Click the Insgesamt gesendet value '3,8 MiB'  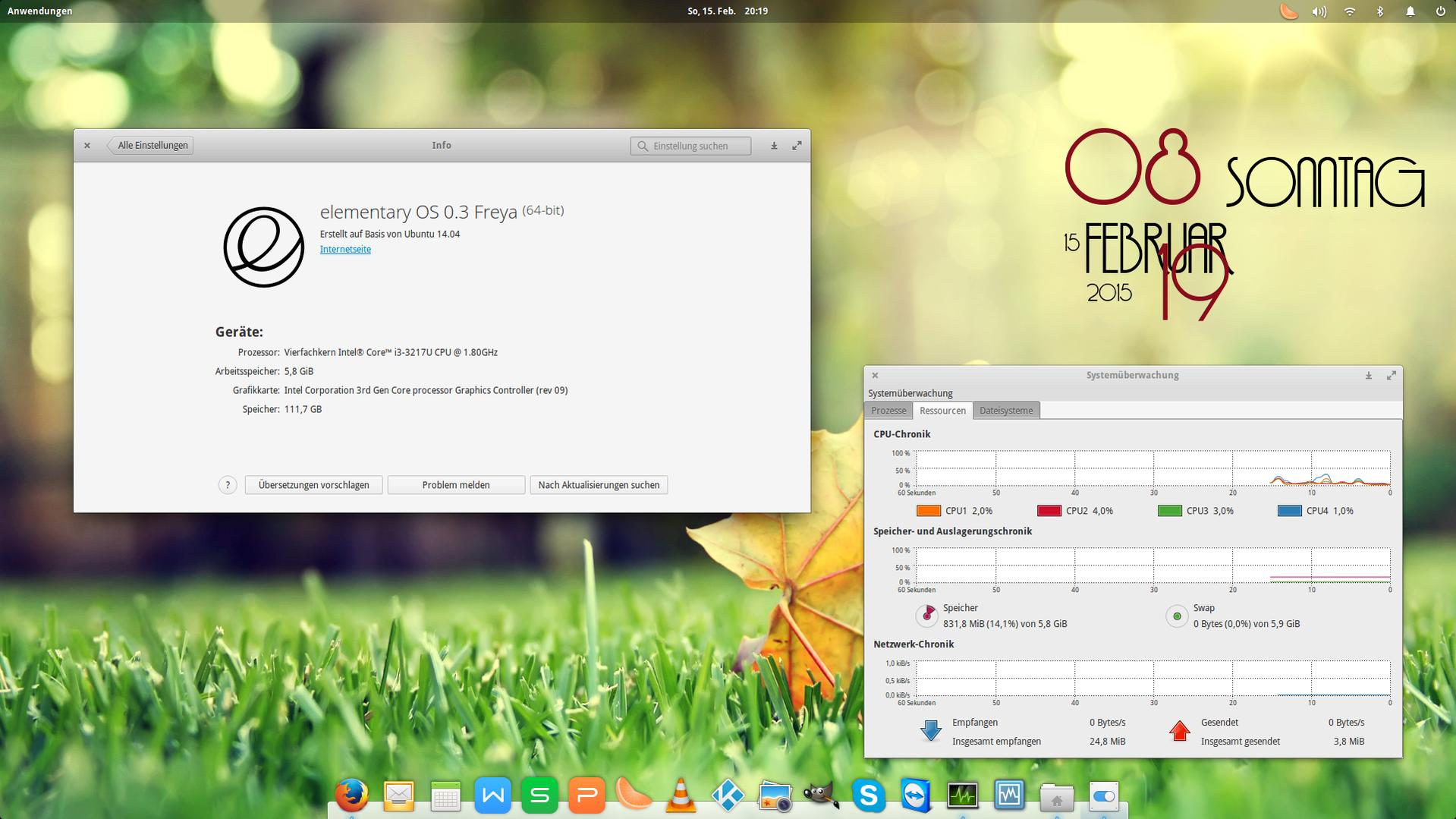pyautogui.click(x=1349, y=742)
